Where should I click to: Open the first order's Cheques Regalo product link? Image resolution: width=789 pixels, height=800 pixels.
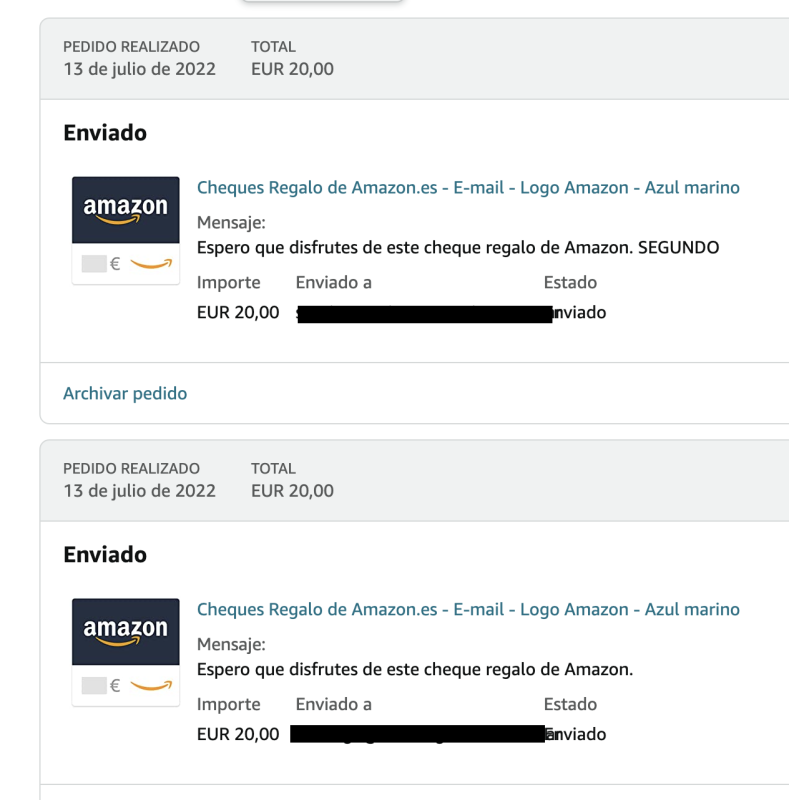pyautogui.click(x=468, y=188)
